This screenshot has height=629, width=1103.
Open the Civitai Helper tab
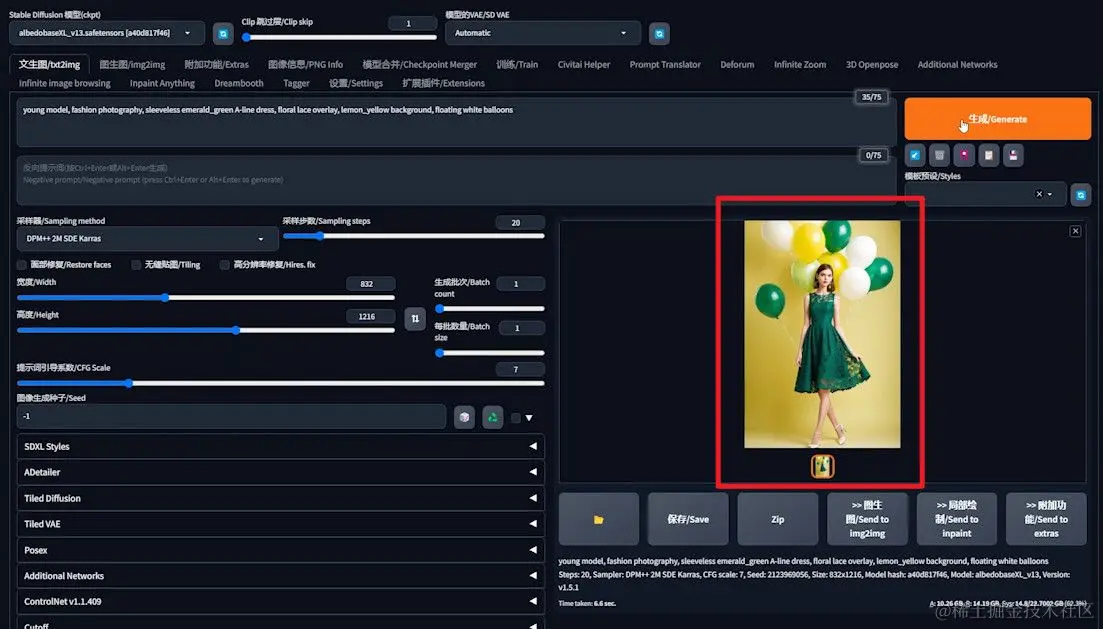584,65
